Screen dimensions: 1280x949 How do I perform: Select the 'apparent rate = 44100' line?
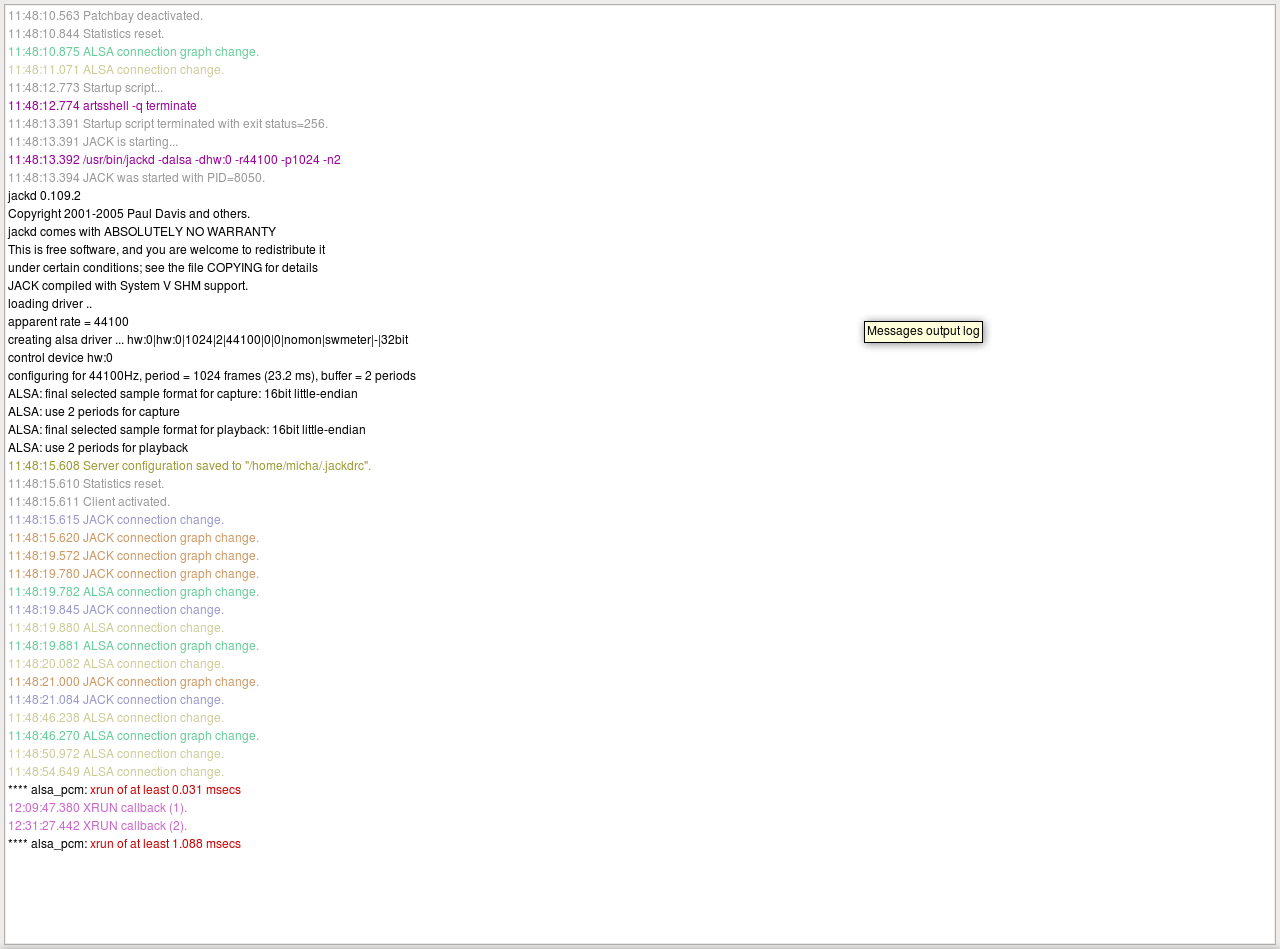click(68, 322)
